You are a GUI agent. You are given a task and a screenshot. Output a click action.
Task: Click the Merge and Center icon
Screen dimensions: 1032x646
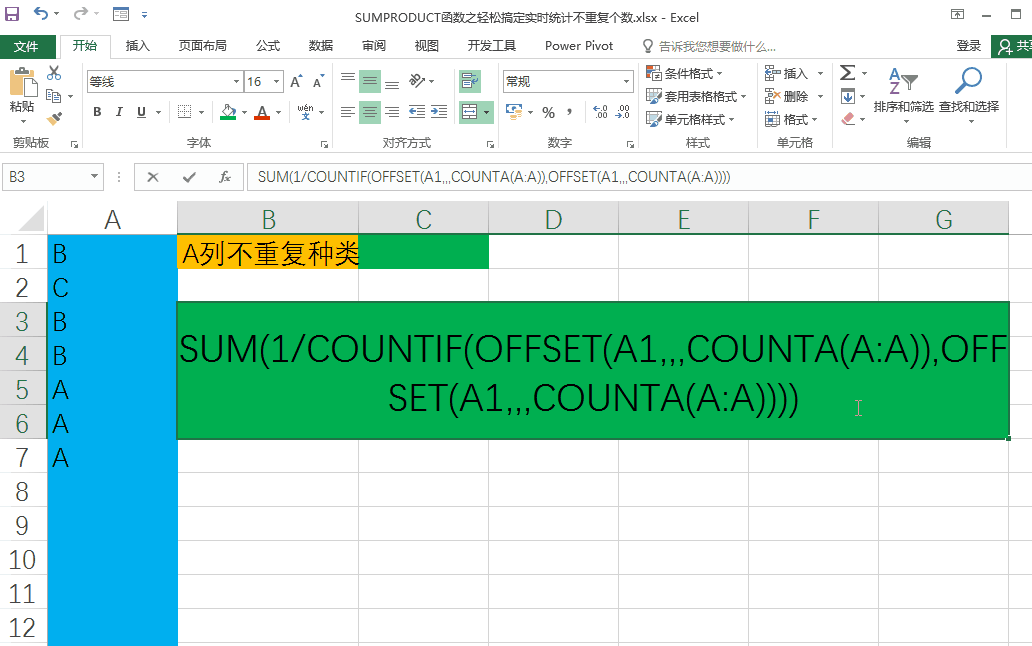469,112
